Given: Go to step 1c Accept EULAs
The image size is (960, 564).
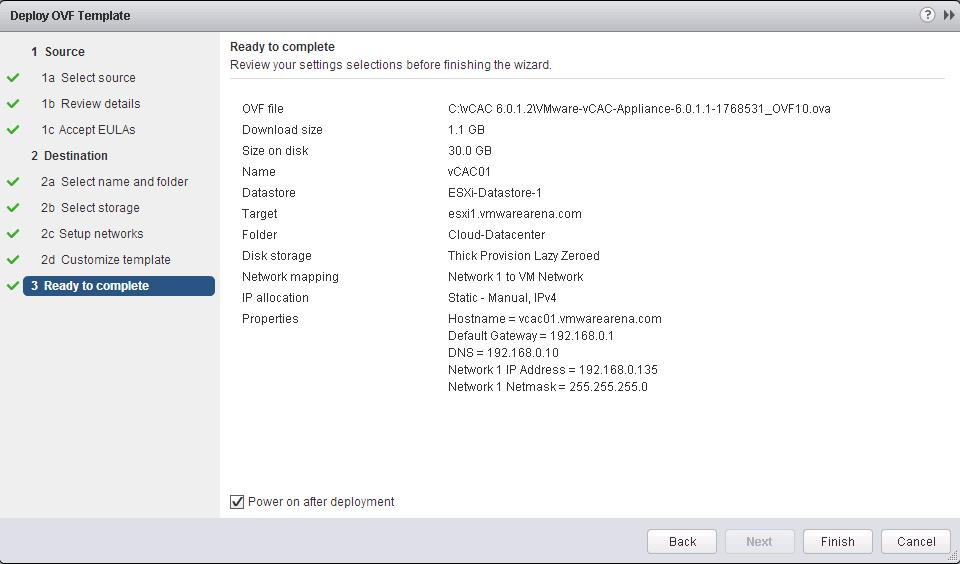Looking at the screenshot, I should (x=88, y=130).
